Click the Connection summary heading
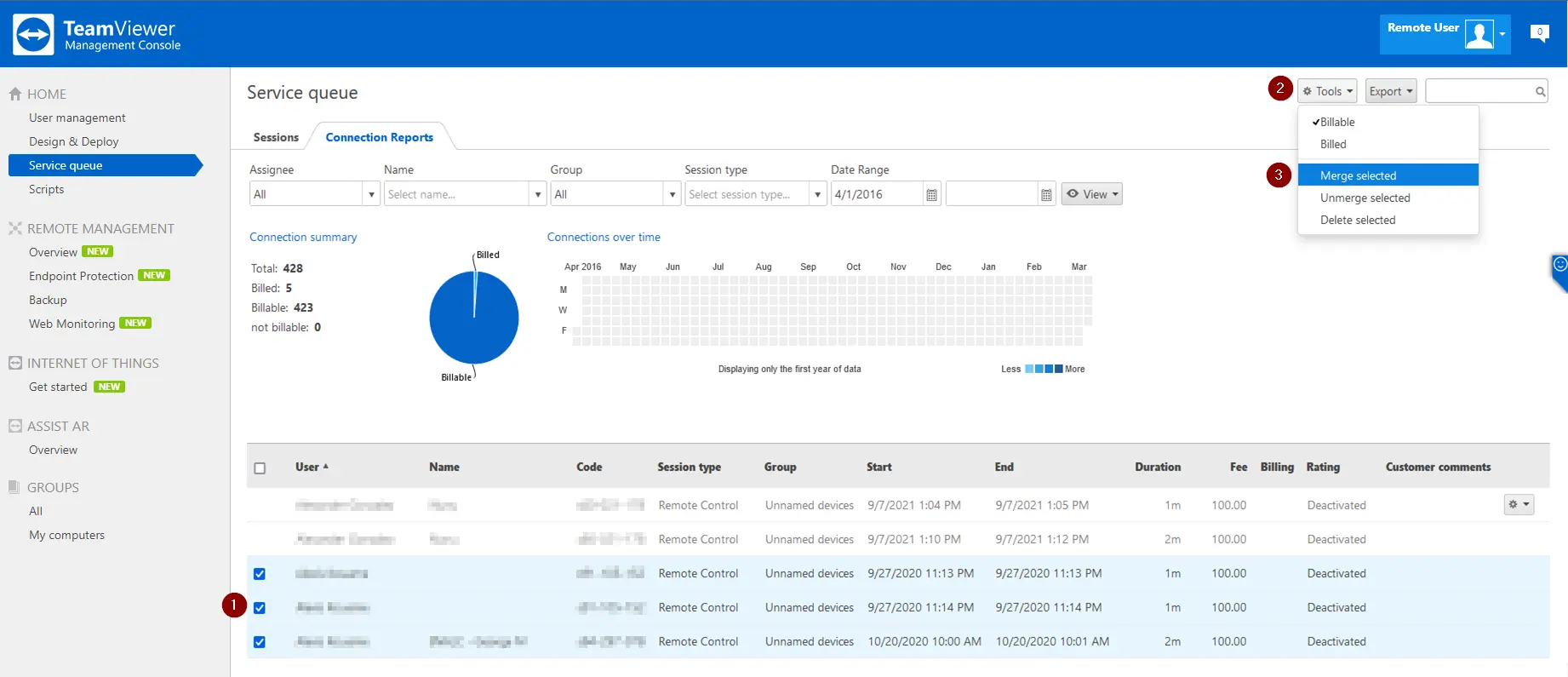The height and width of the screenshot is (677, 1568). pos(303,237)
